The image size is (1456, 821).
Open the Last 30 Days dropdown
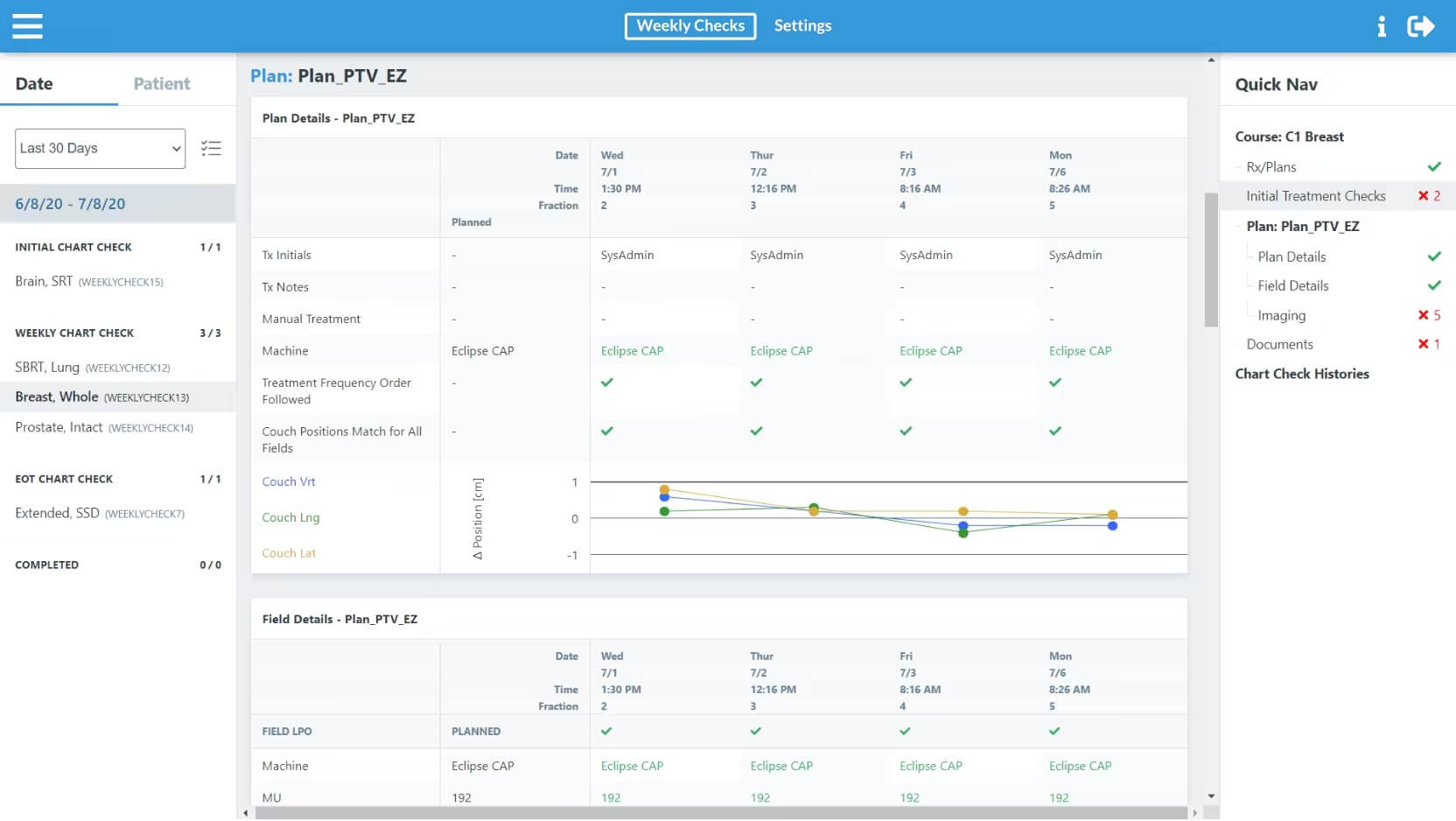click(100, 149)
